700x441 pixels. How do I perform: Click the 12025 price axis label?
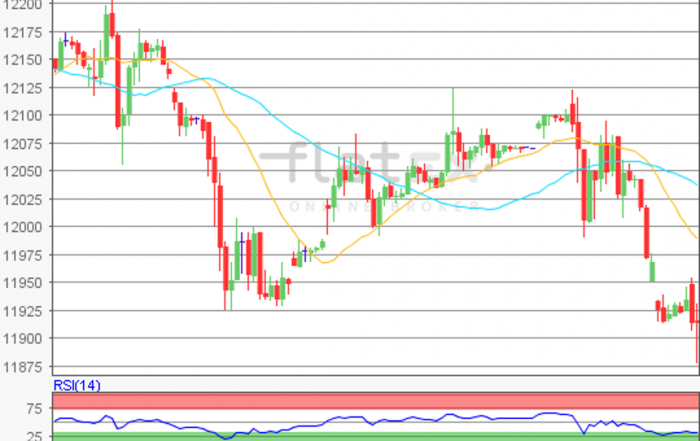pos(21,200)
